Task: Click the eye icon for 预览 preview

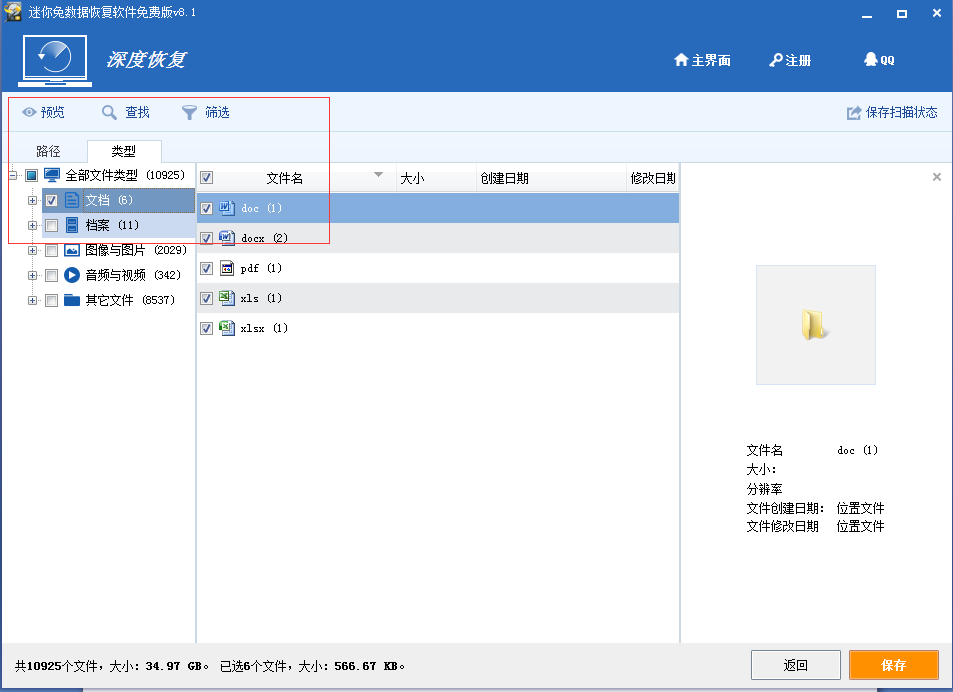Action: pos(29,112)
